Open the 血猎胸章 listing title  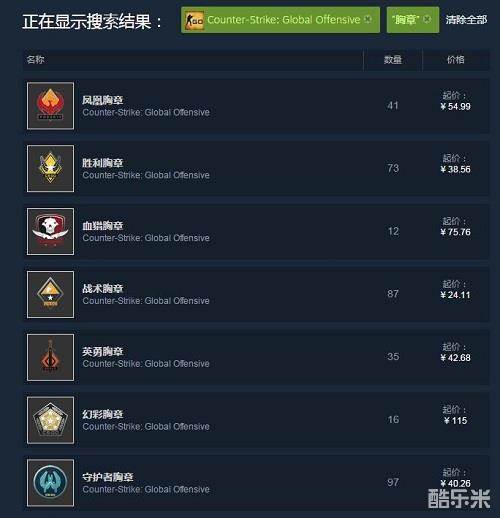(103, 226)
